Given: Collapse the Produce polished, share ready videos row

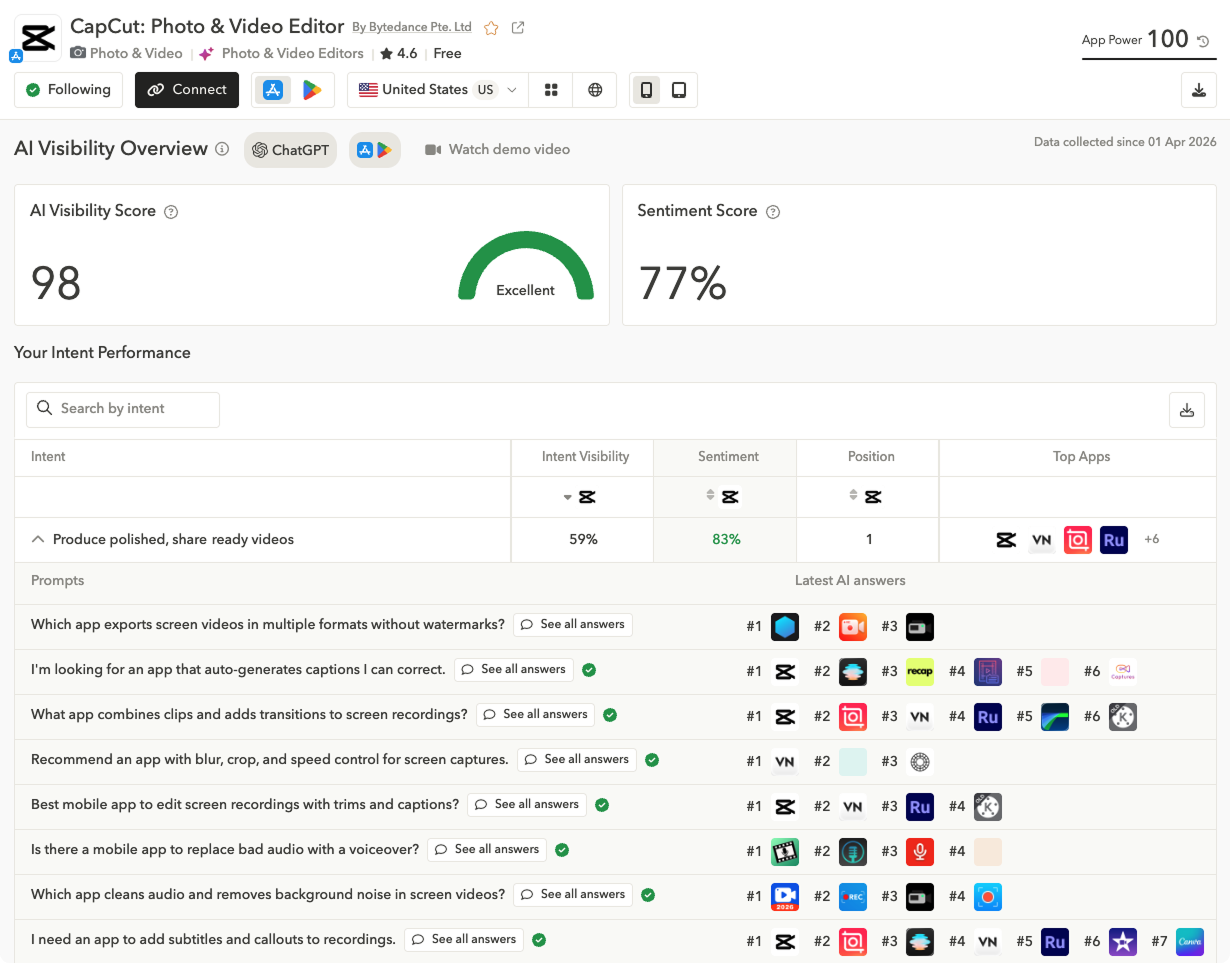Looking at the screenshot, I should [x=38, y=540].
